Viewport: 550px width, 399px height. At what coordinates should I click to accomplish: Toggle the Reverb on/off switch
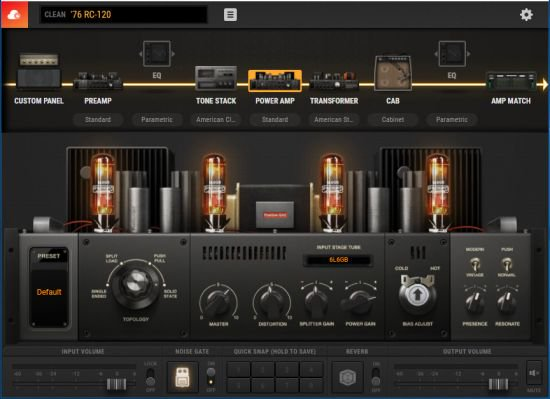[376, 377]
